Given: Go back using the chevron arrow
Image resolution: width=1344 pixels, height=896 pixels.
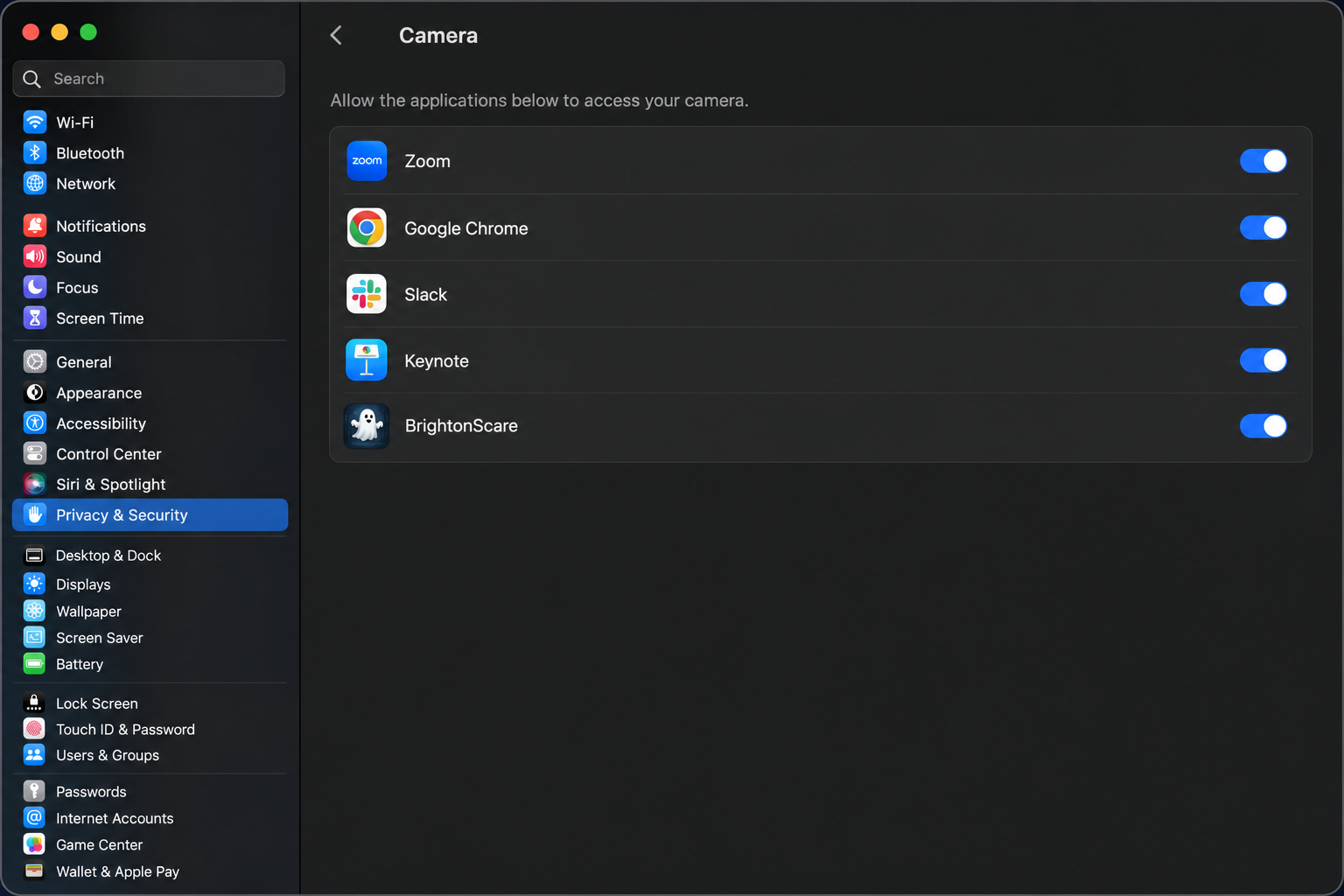Looking at the screenshot, I should [x=336, y=35].
